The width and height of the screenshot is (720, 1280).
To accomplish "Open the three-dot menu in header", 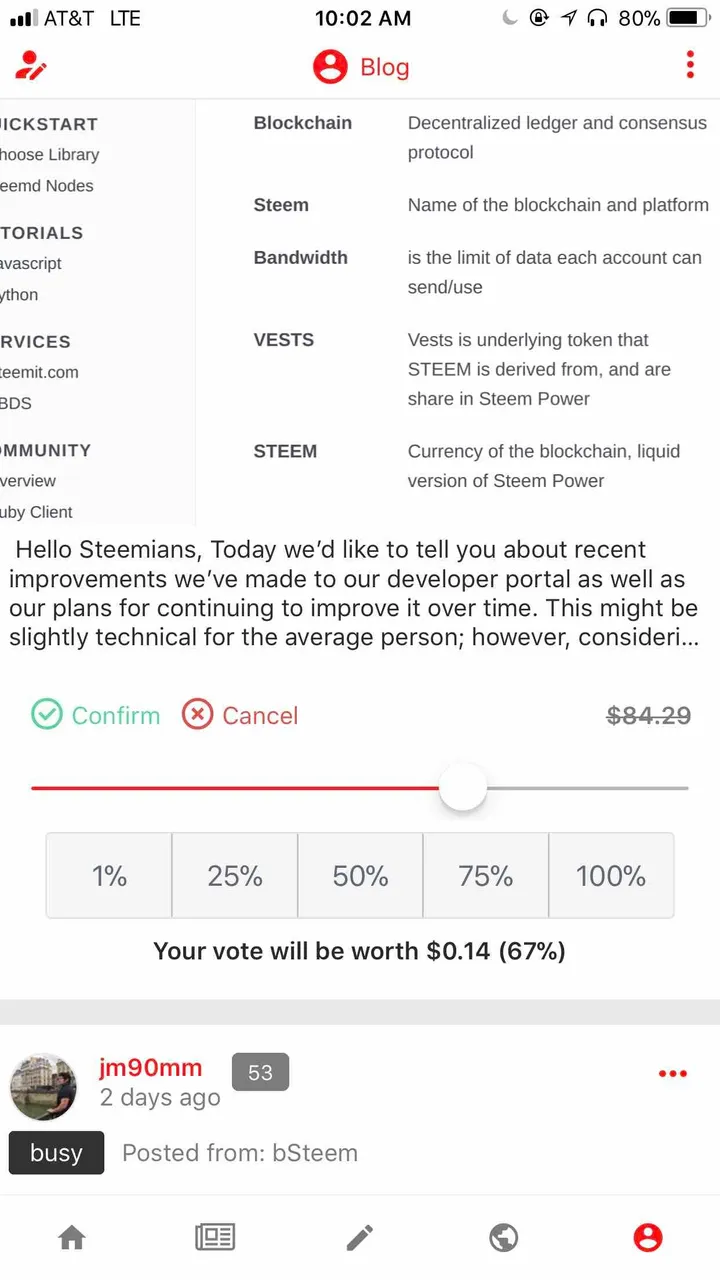I will pyautogui.click(x=690, y=66).
